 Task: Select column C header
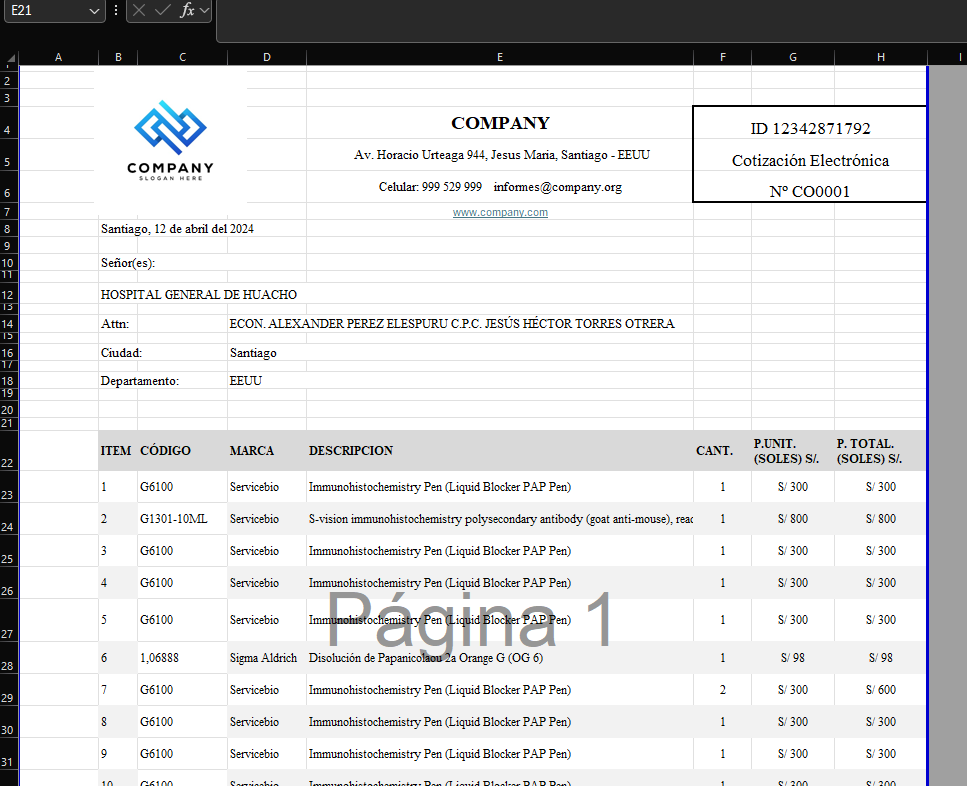click(x=183, y=57)
